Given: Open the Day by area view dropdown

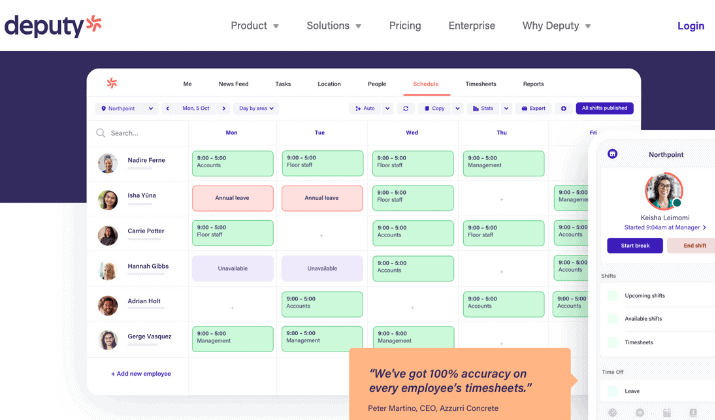Looking at the screenshot, I should tap(256, 109).
